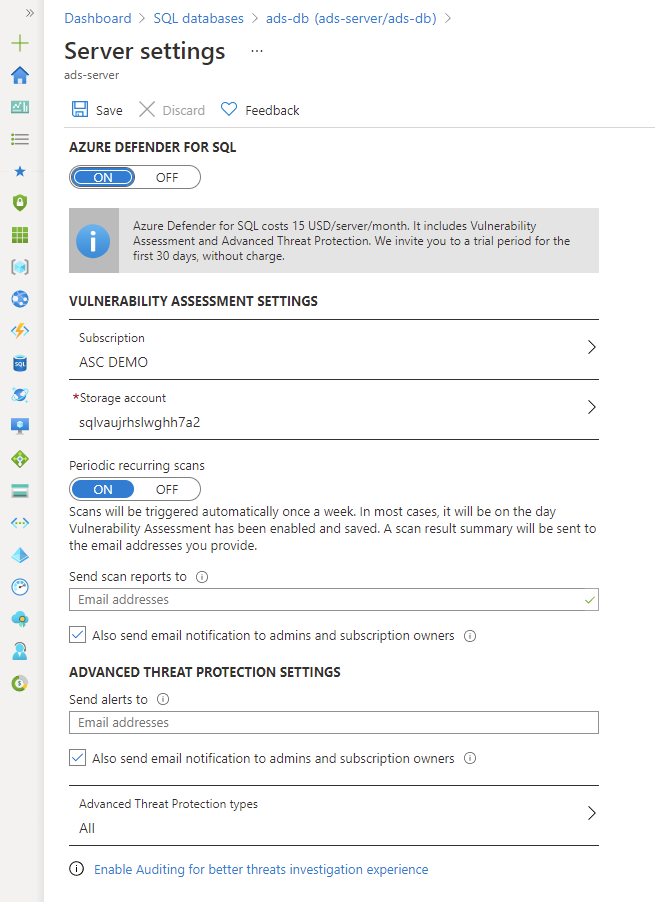Set Azure Defender for SQL to OFF

tap(167, 177)
